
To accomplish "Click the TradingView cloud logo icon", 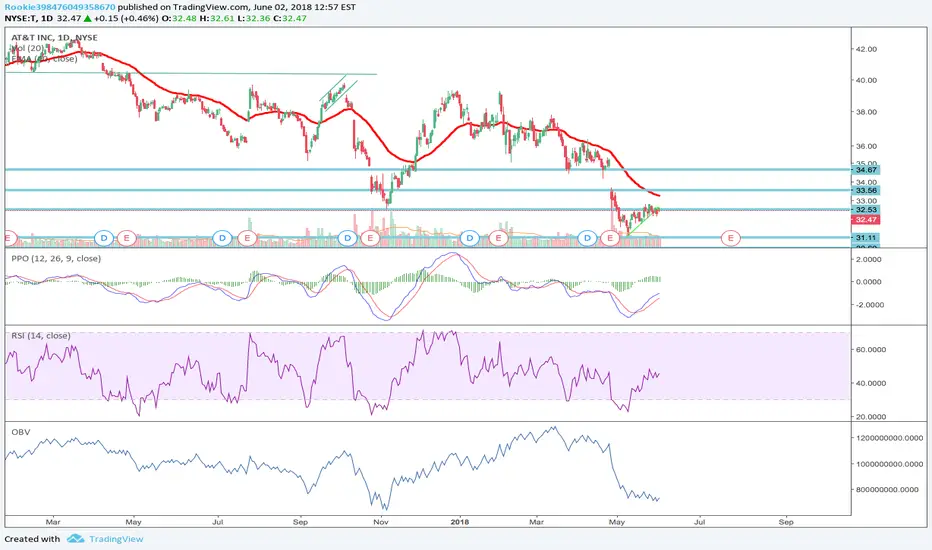I will click(75, 539).
